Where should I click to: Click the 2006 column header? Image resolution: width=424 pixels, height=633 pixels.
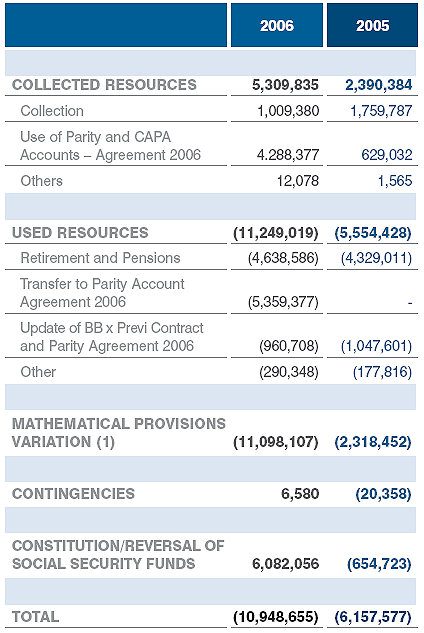(277, 25)
